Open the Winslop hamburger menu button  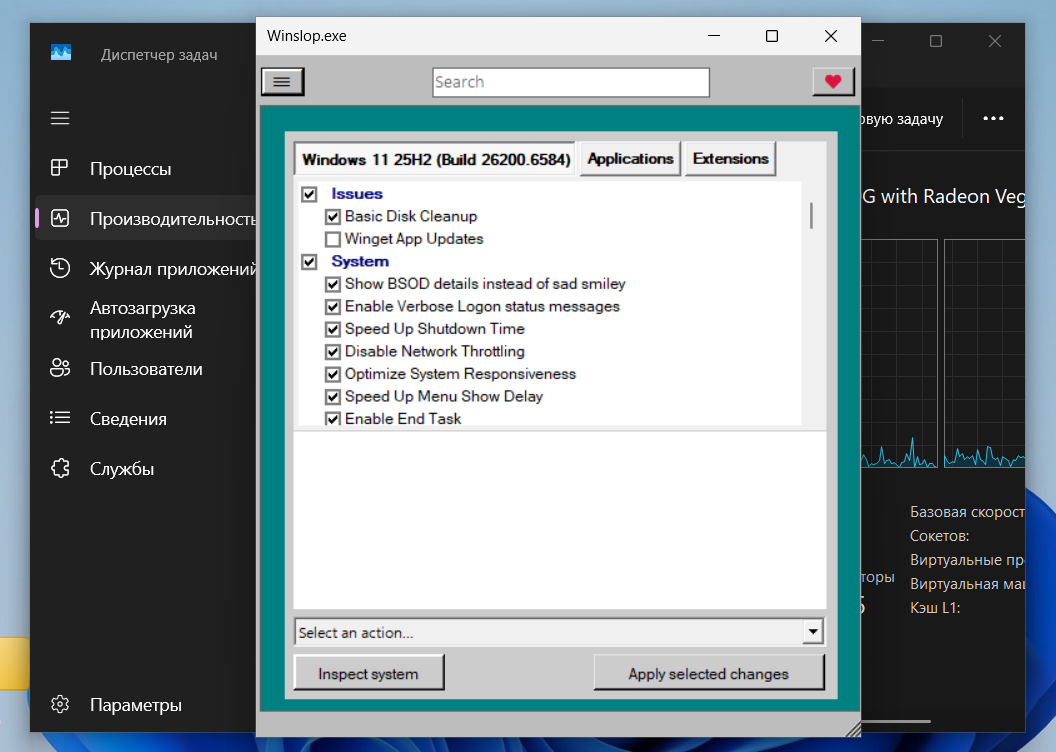282,81
